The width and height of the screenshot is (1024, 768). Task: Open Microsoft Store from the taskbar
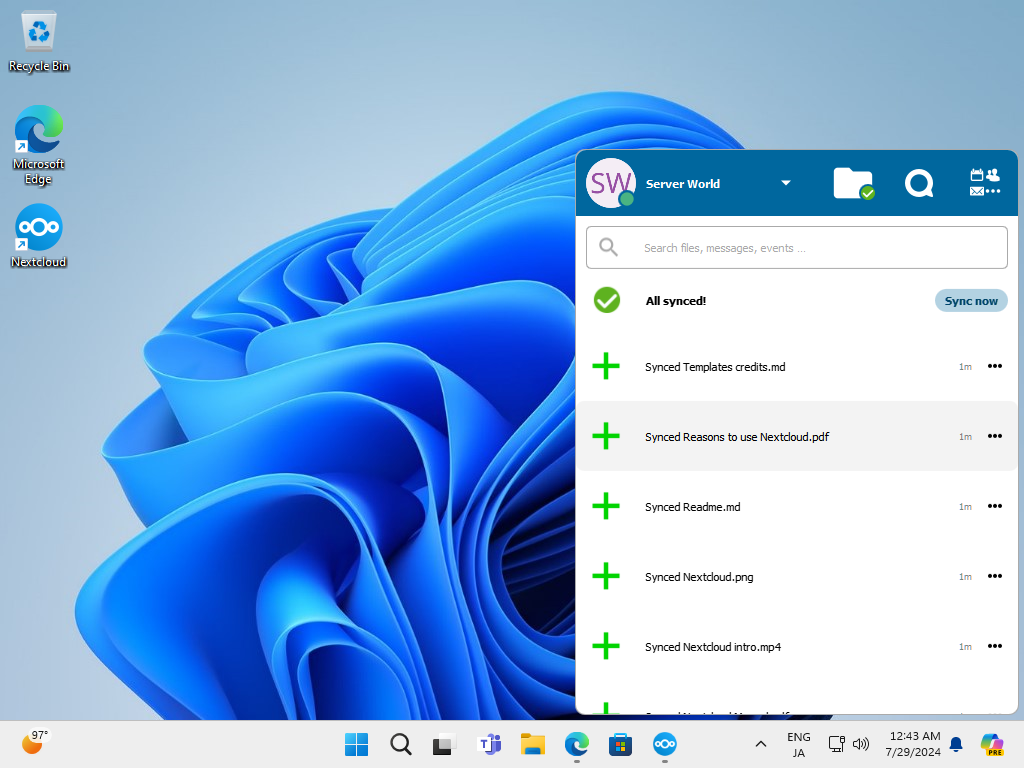(620, 744)
